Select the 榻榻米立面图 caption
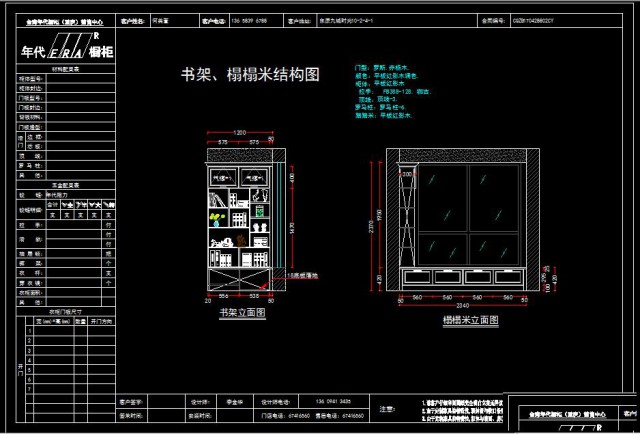640x434 pixels. pyautogui.click(x=471, y=320)
